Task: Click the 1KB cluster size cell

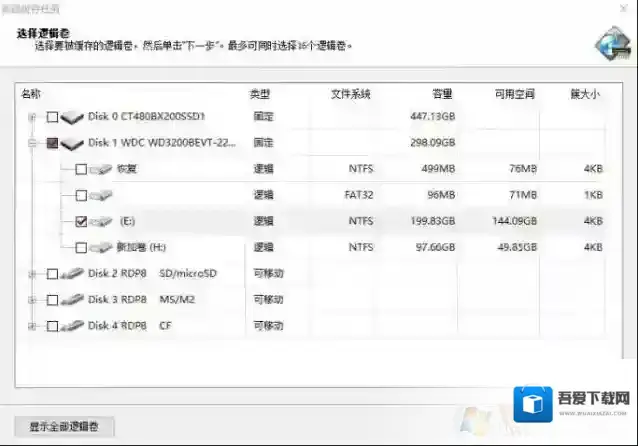Action: coord(593,195)
